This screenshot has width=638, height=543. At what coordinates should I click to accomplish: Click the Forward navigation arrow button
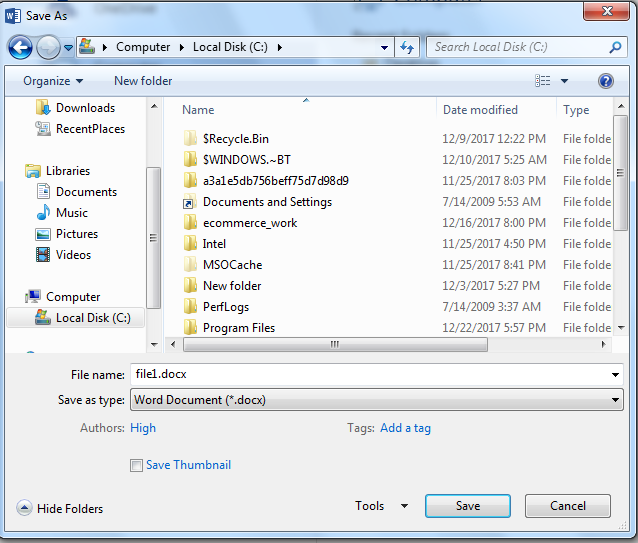pos(48,48)
